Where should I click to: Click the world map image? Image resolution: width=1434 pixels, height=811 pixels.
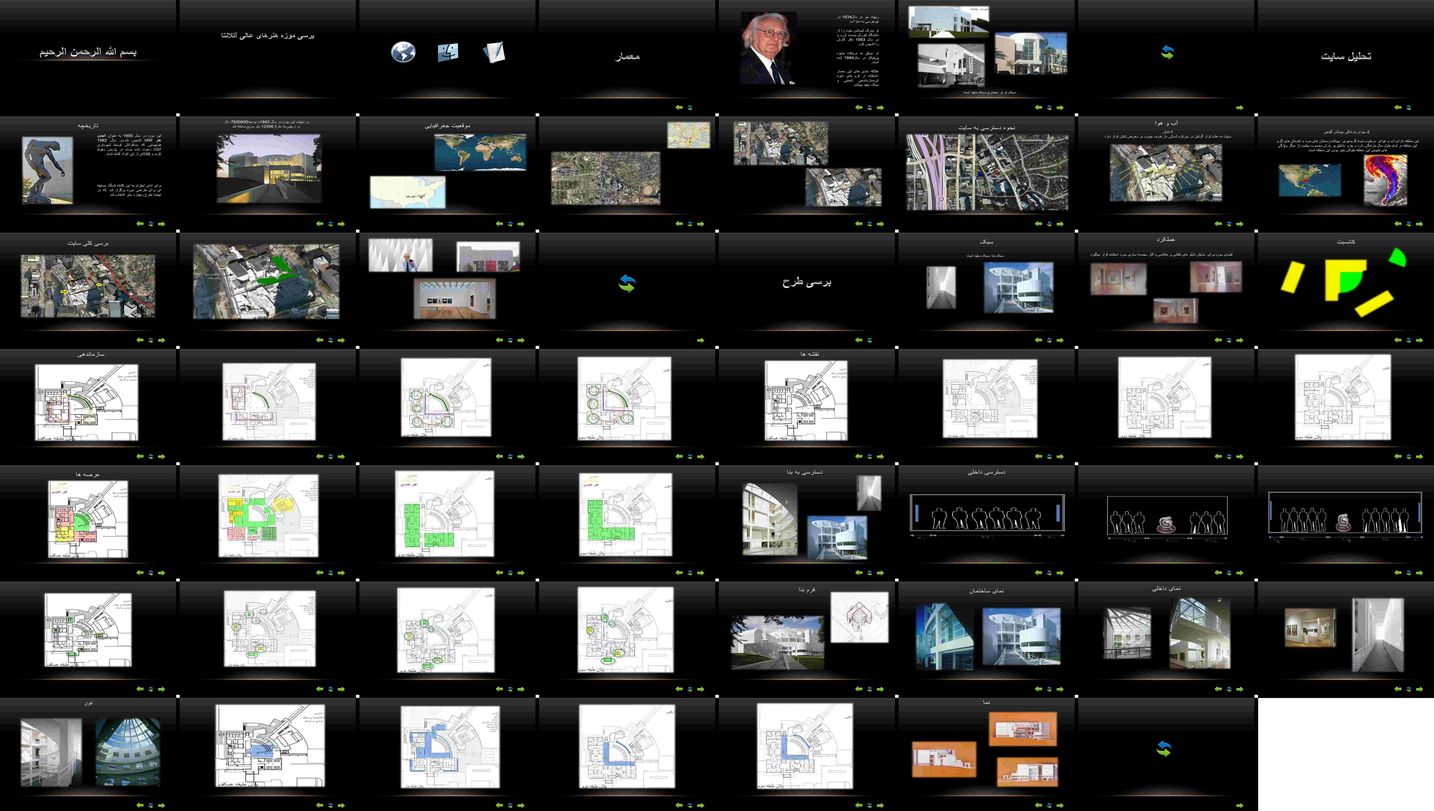480,152
